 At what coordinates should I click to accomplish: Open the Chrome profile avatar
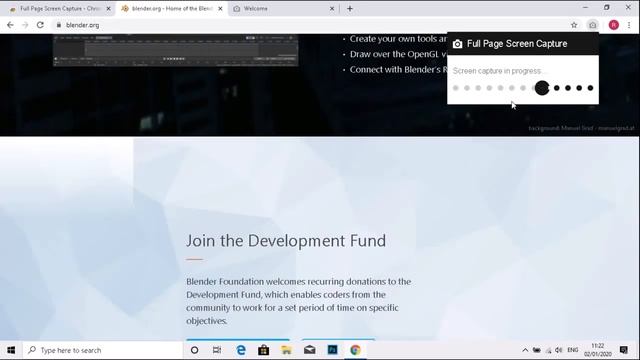tap(613, 25)
